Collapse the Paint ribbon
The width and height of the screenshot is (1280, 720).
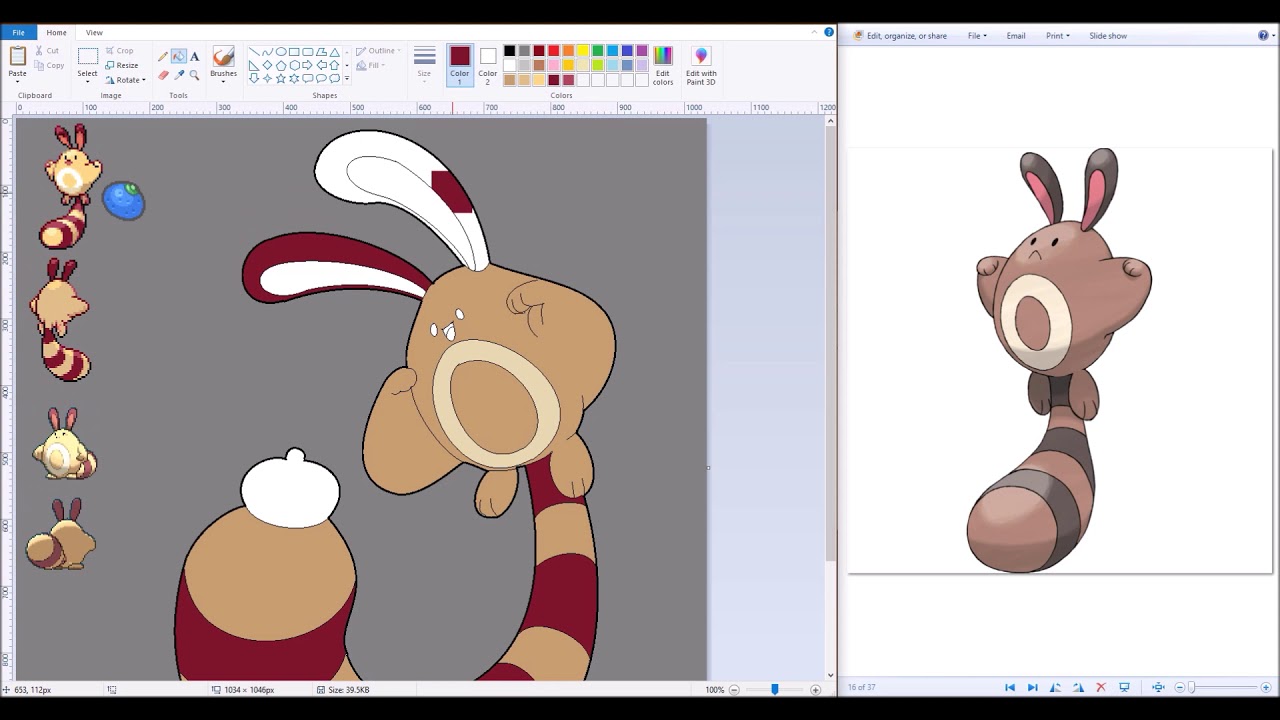point(814,32)
